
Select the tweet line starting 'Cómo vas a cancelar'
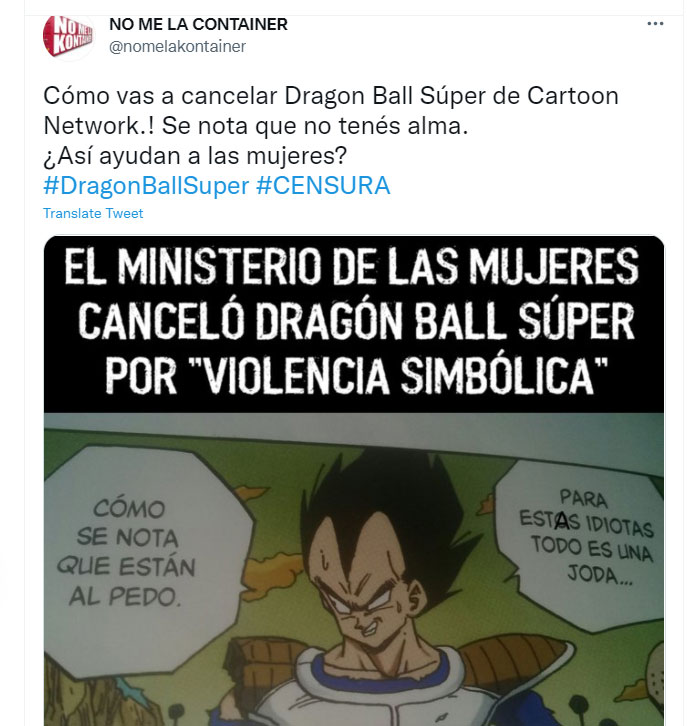(x=331, y=96)
